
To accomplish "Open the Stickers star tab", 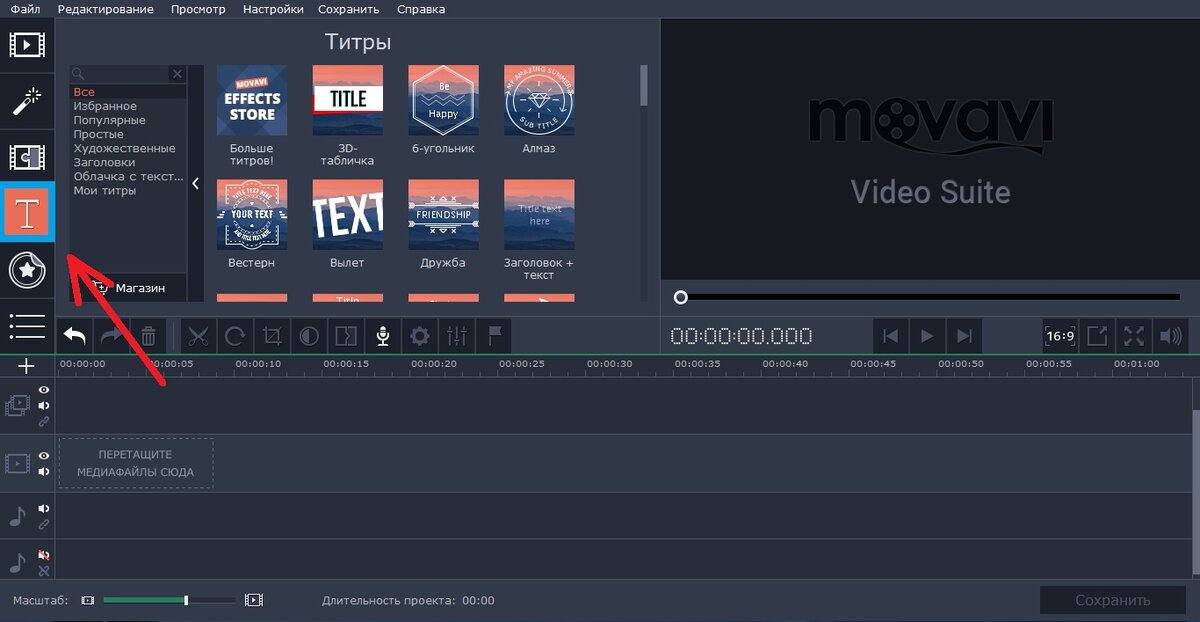I will tap(27, 270).
